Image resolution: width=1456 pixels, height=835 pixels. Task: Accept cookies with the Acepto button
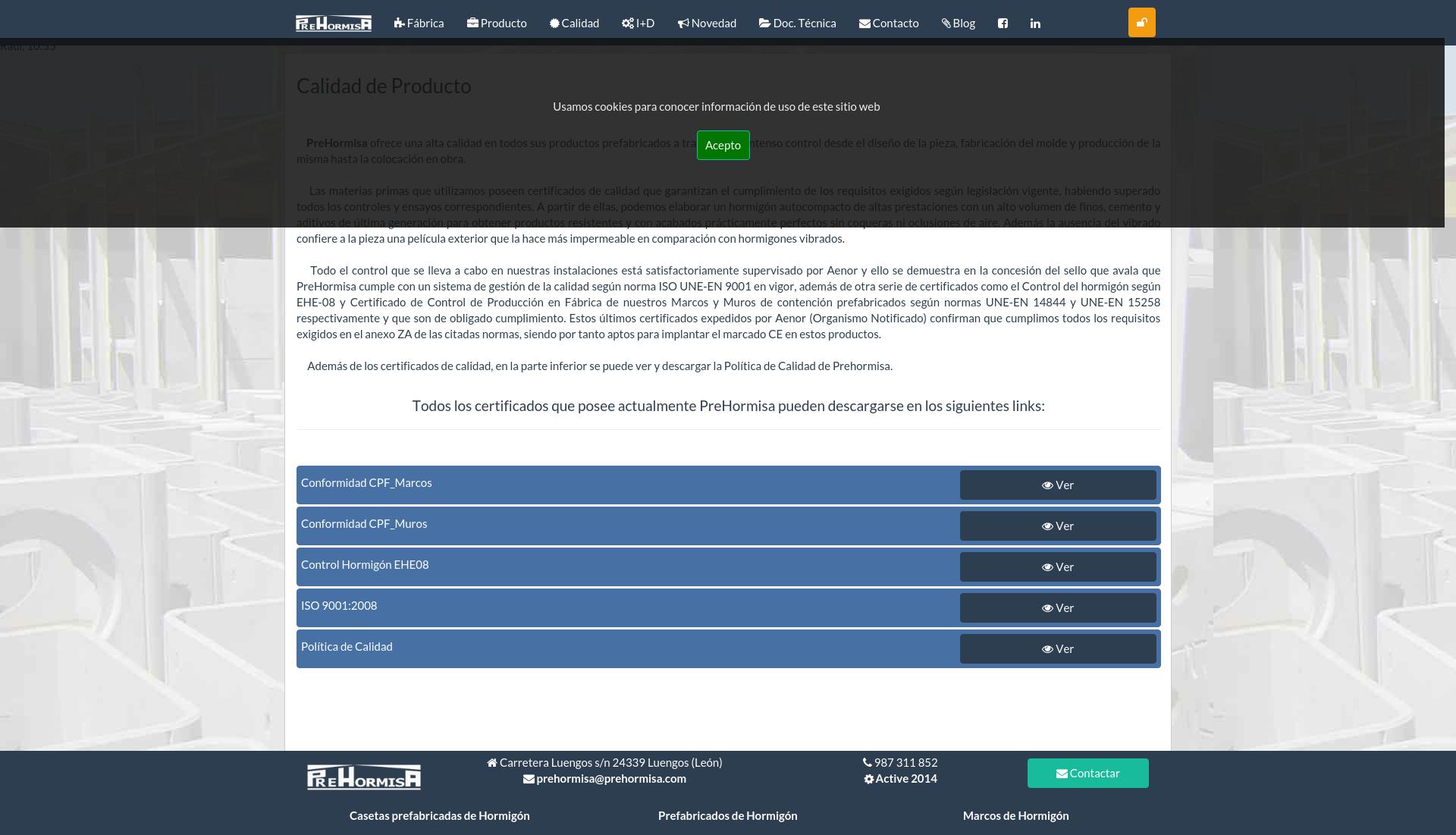tap(723, 145)
